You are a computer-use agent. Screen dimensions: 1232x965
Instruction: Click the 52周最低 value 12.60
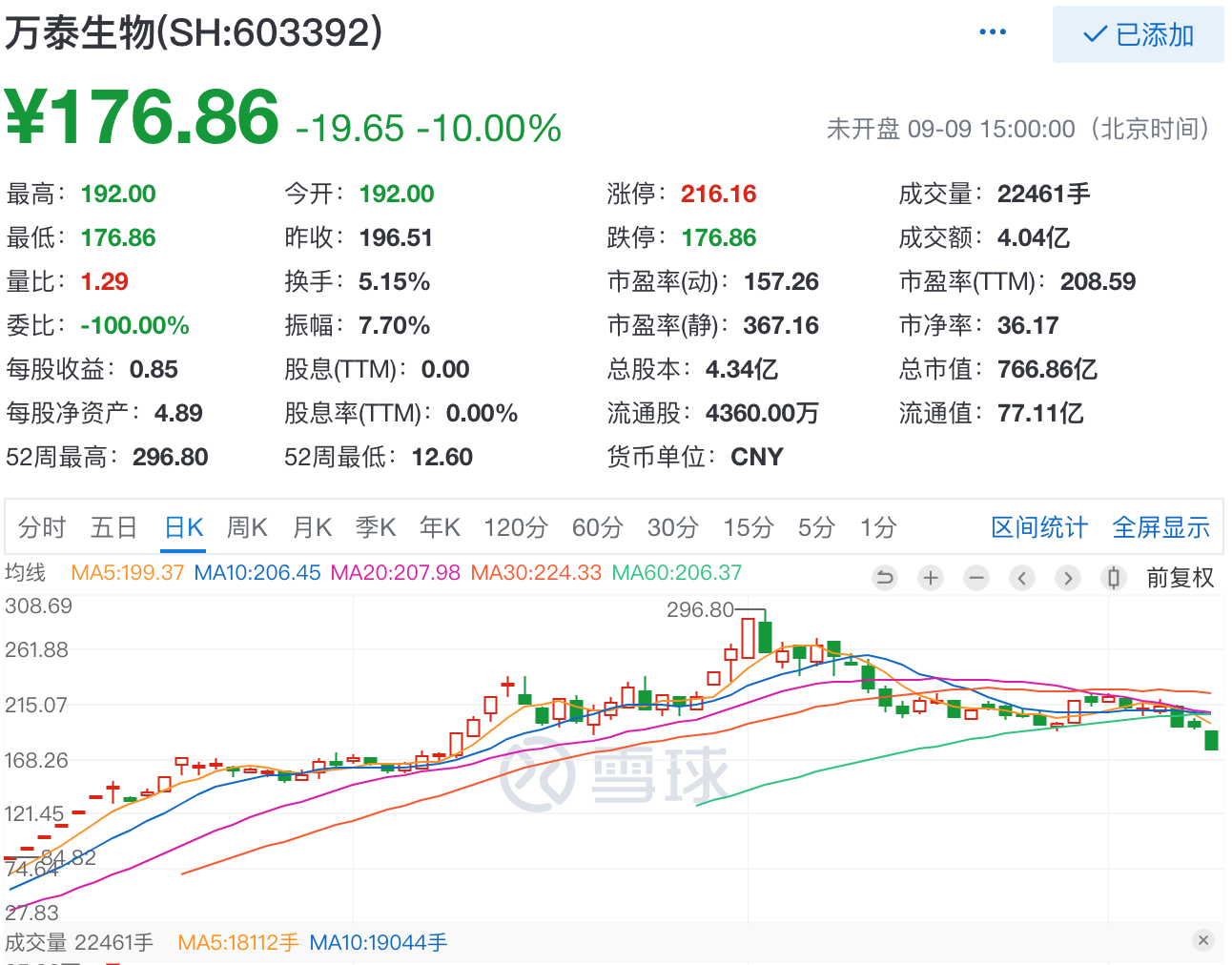[442, 458]
